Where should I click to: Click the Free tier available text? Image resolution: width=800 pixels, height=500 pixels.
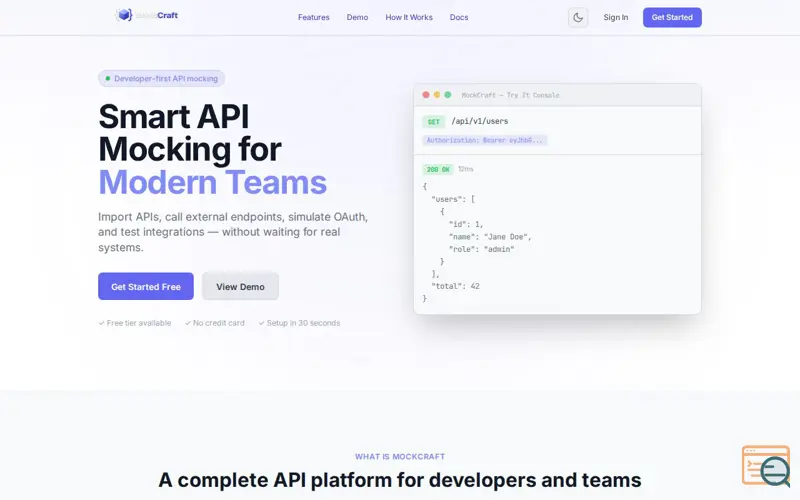pos(135,323)
